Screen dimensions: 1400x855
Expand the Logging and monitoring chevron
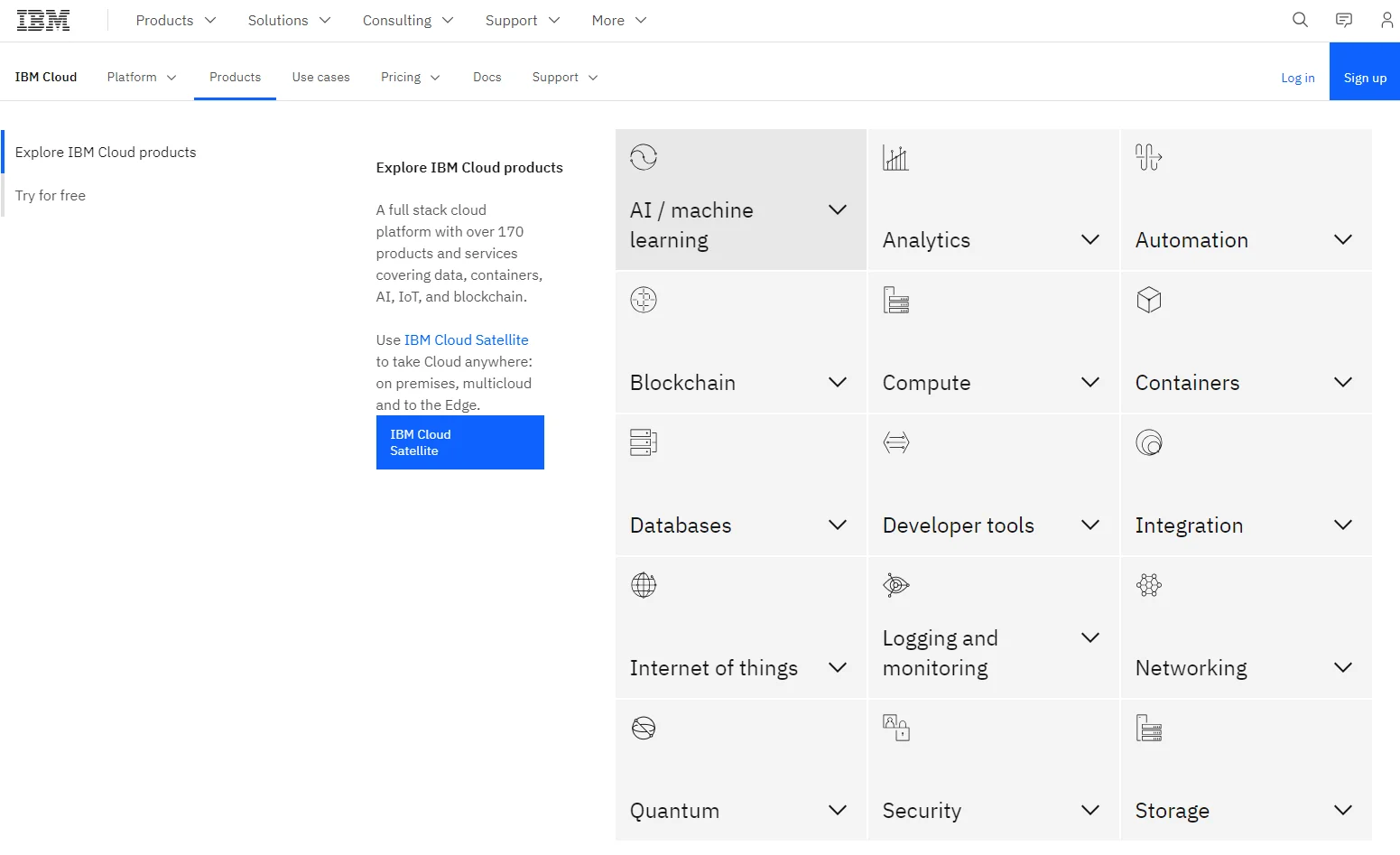tap(1090, 637)
